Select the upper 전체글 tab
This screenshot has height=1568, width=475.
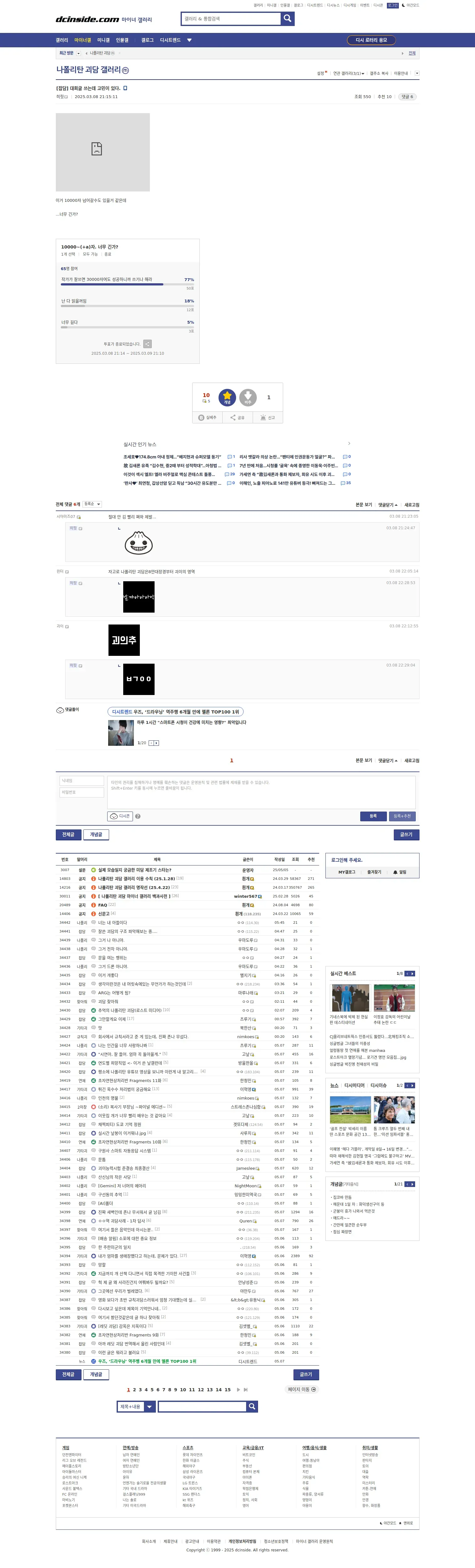pyautogui.click(x=68, y=834)
